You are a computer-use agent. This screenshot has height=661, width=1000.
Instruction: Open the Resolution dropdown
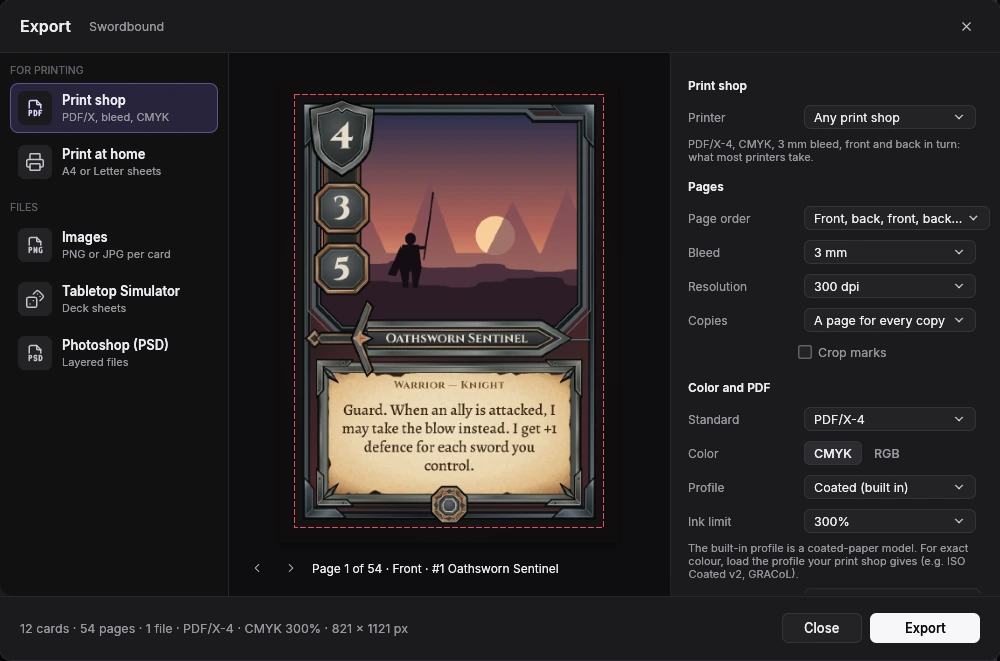(x=889, y=286)
